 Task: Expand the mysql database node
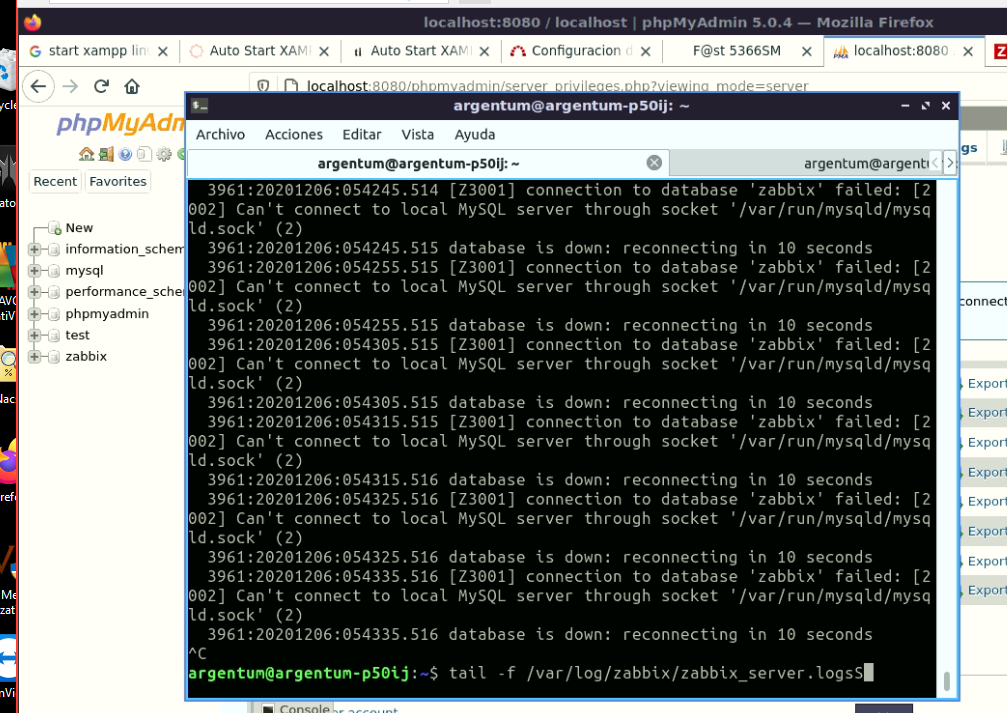tap(34, 270)
